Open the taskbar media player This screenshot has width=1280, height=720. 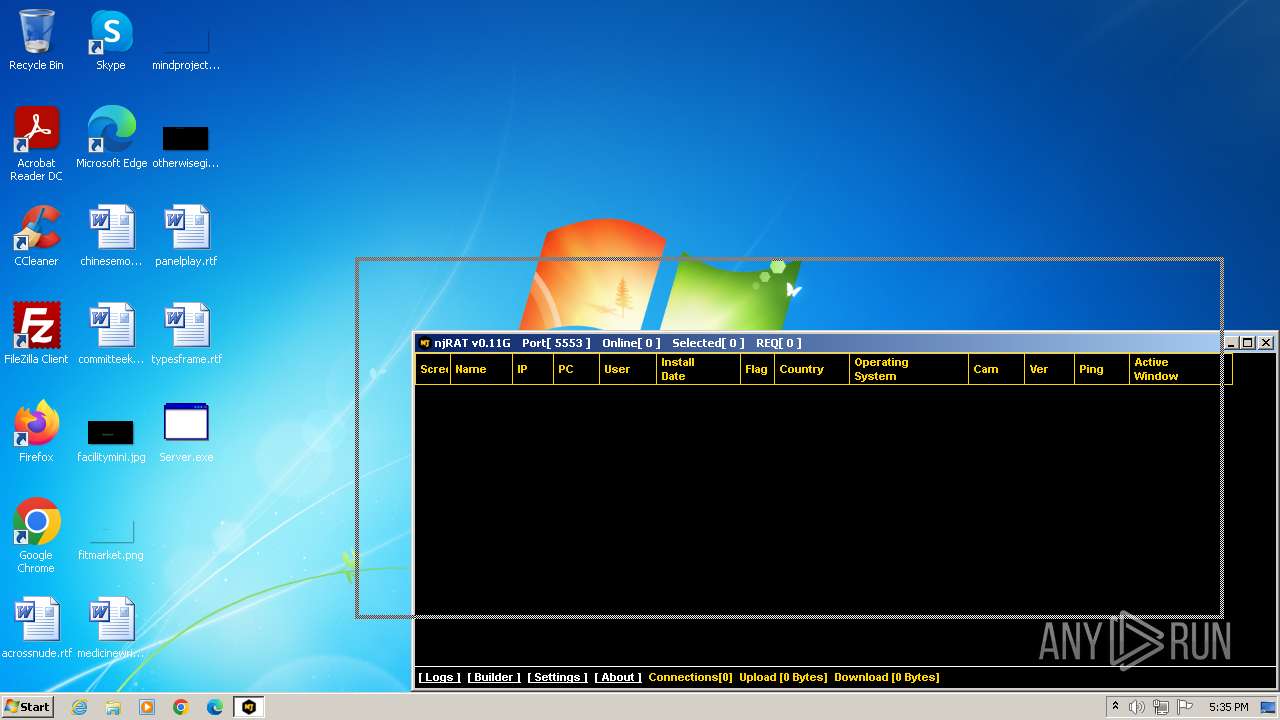147,707
